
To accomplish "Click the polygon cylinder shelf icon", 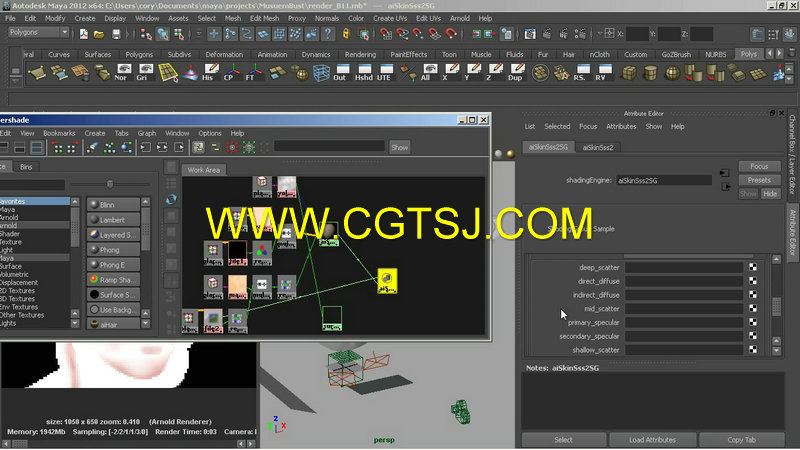I will pos(650,72).
